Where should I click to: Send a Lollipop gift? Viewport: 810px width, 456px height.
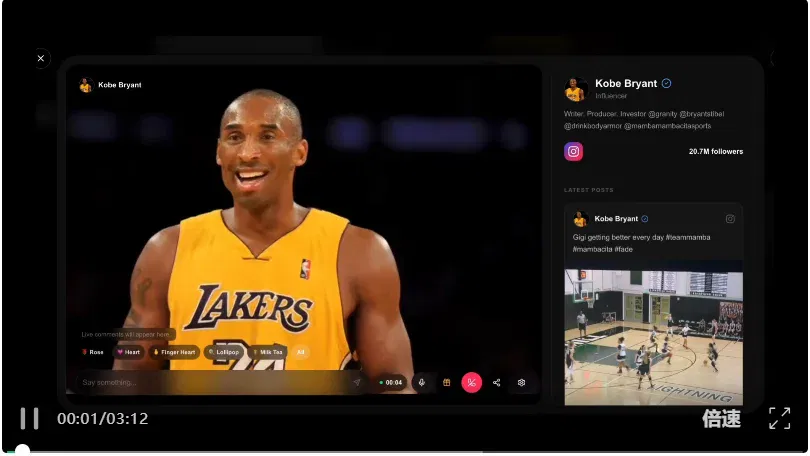coord(224,352)
